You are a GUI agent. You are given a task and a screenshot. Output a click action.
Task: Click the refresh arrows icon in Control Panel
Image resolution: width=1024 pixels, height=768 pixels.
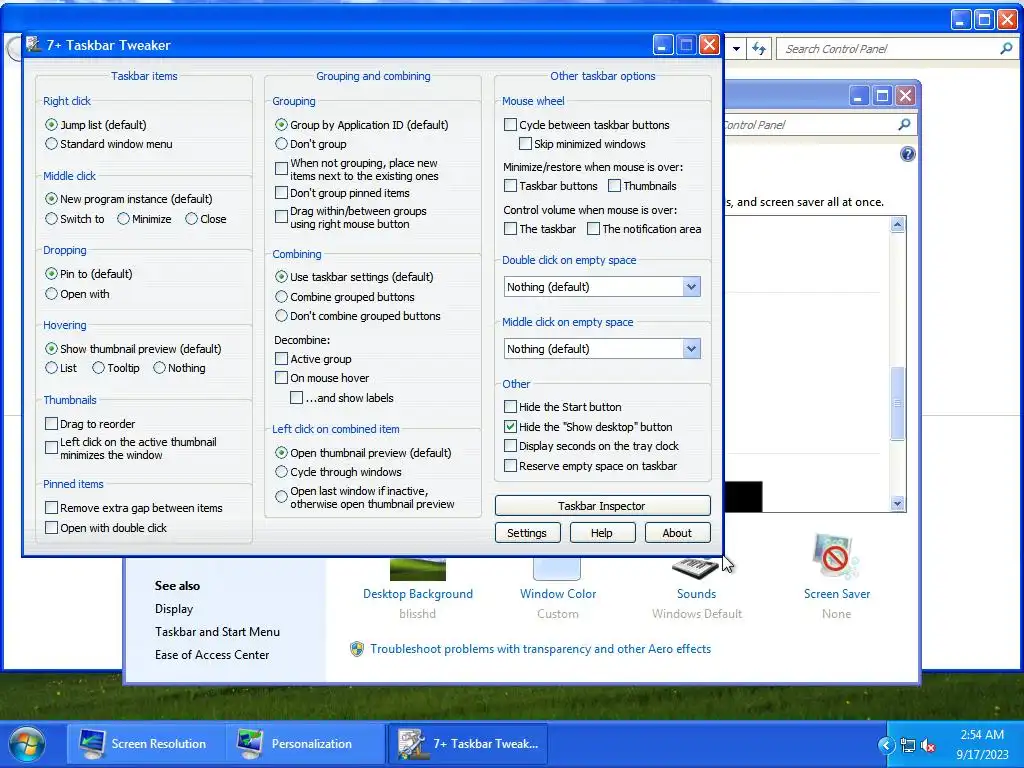click(x=759, y=49)
